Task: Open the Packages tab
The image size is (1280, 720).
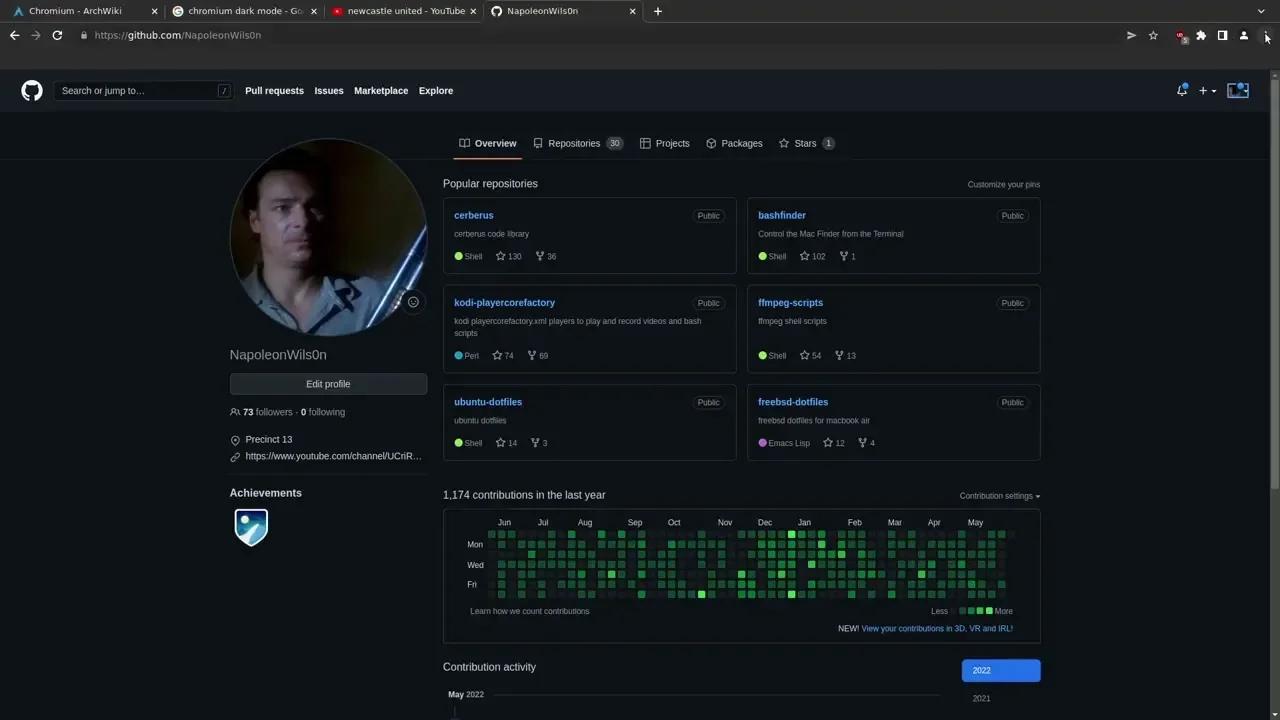Action: 734,143
